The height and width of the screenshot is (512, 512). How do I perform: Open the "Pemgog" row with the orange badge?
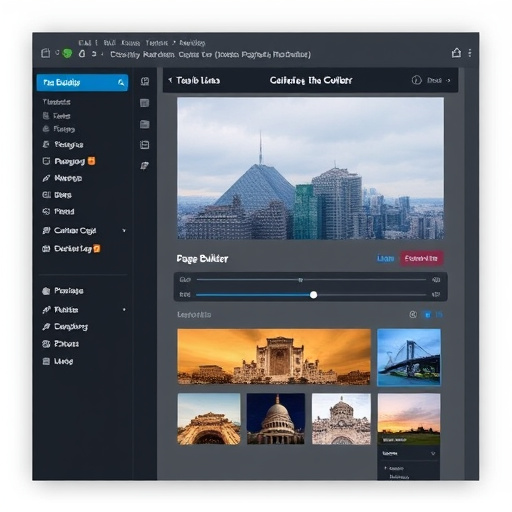(69, 161)
